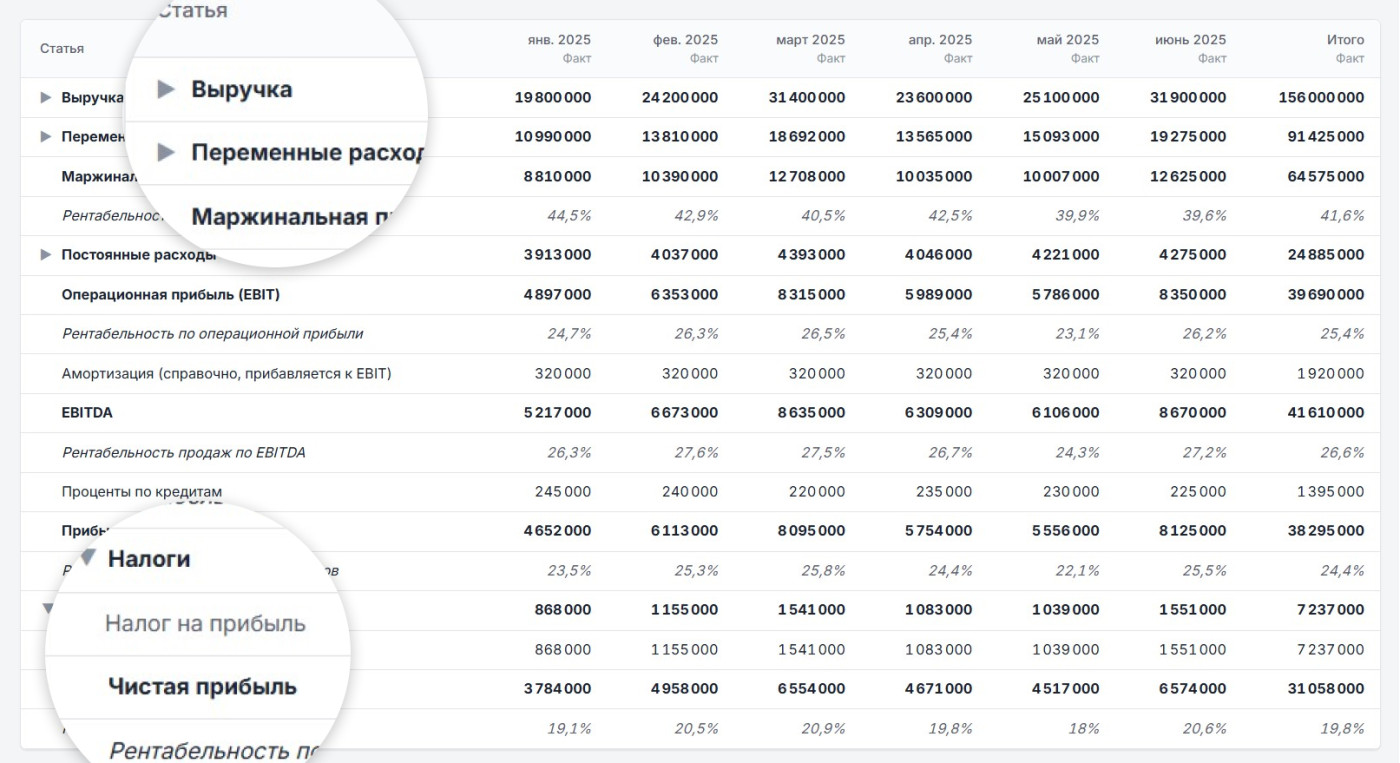Select pre-tax profit total 38295000
This screenshot has width=1400, height=763.
coord(1326,531)
